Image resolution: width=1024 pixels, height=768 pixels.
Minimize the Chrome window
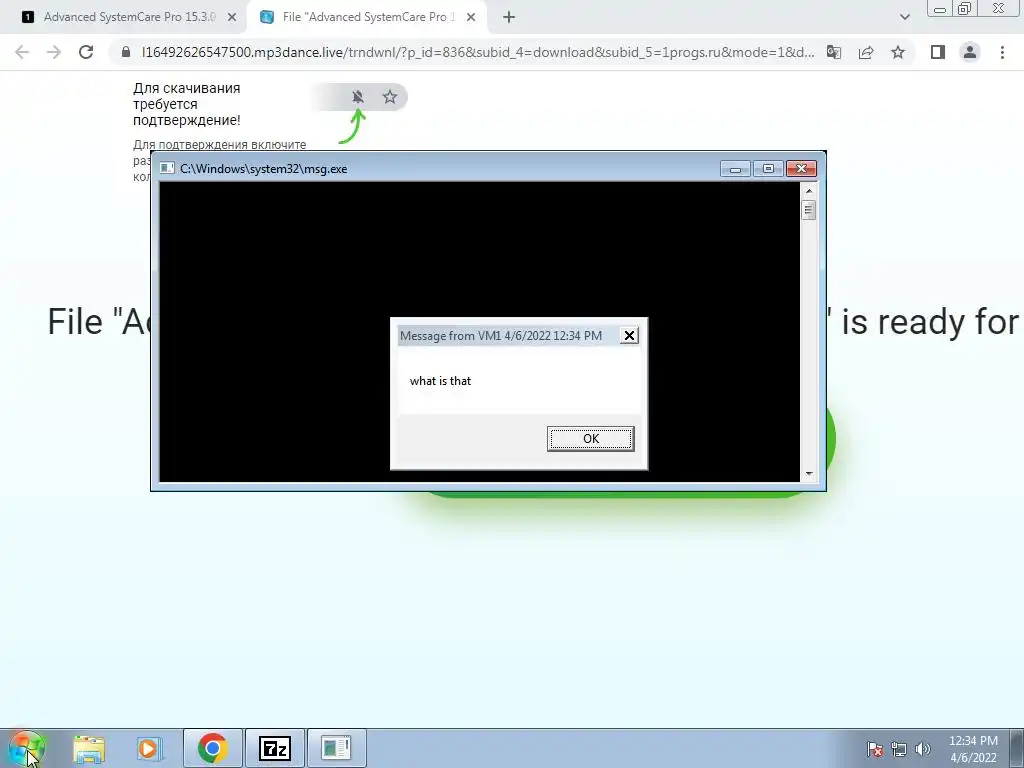[x=940, y=8]
